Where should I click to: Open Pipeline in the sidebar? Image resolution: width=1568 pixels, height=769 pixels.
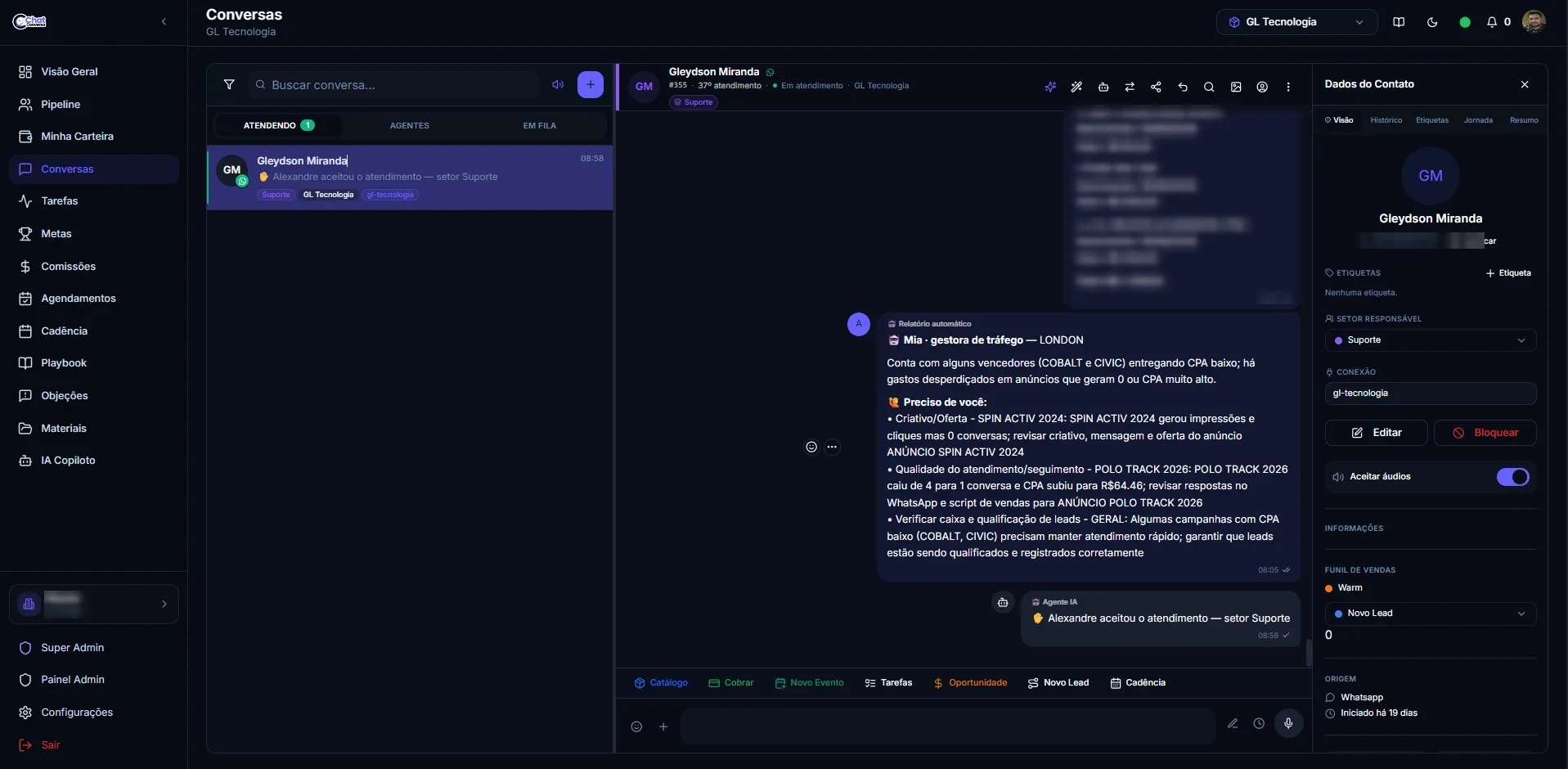click(x=94, y=104)
